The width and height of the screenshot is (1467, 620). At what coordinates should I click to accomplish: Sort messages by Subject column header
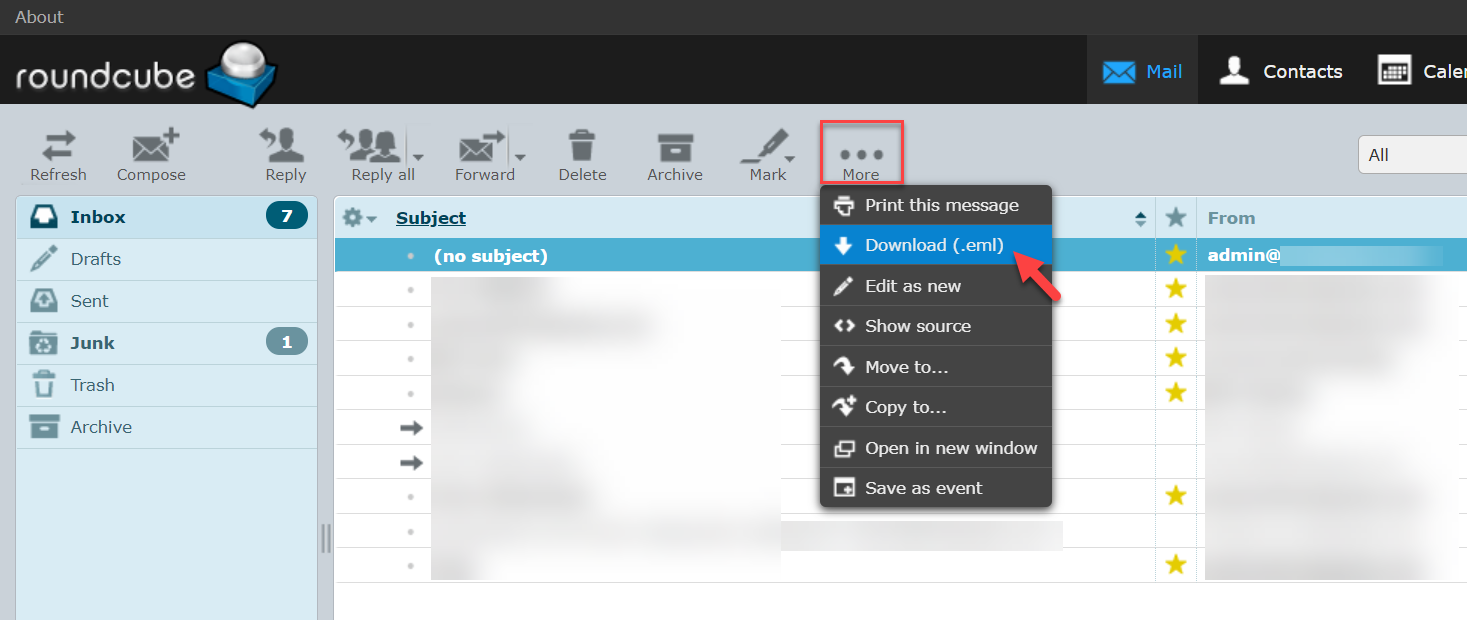[x=431, y=218]
